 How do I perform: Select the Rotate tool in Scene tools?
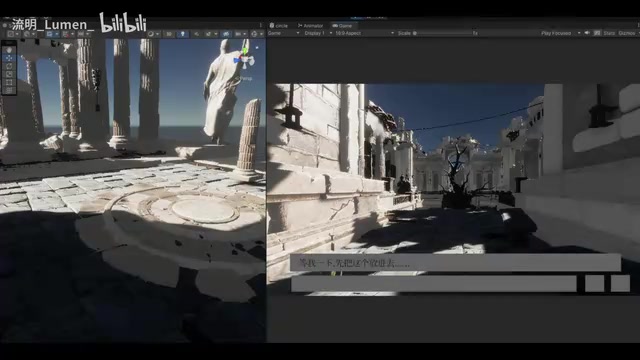[9, 66]
